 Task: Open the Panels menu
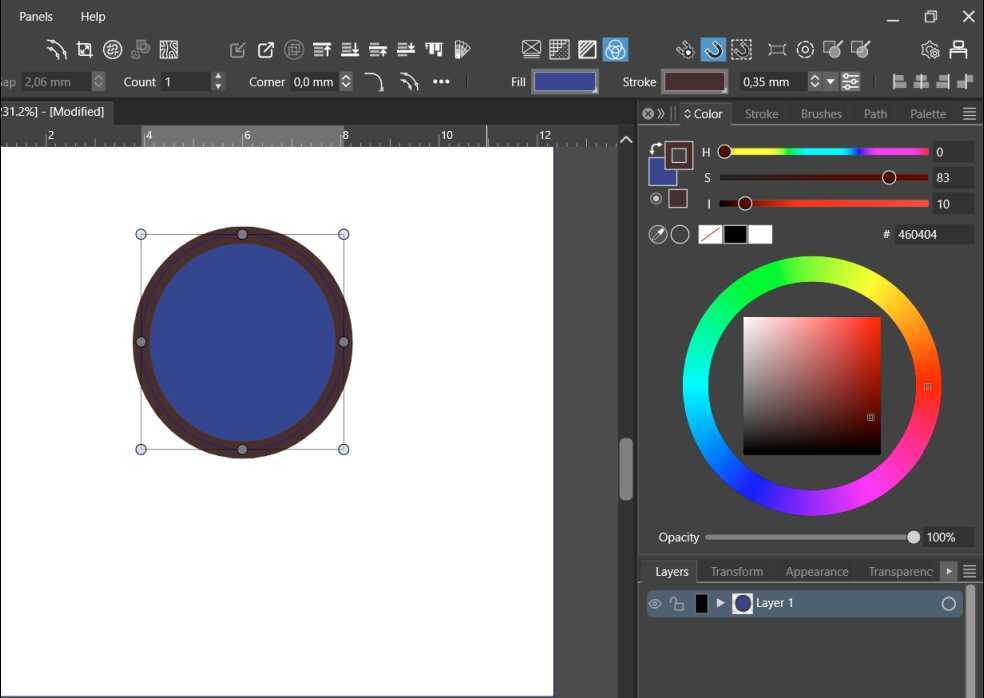click(35, 16)
